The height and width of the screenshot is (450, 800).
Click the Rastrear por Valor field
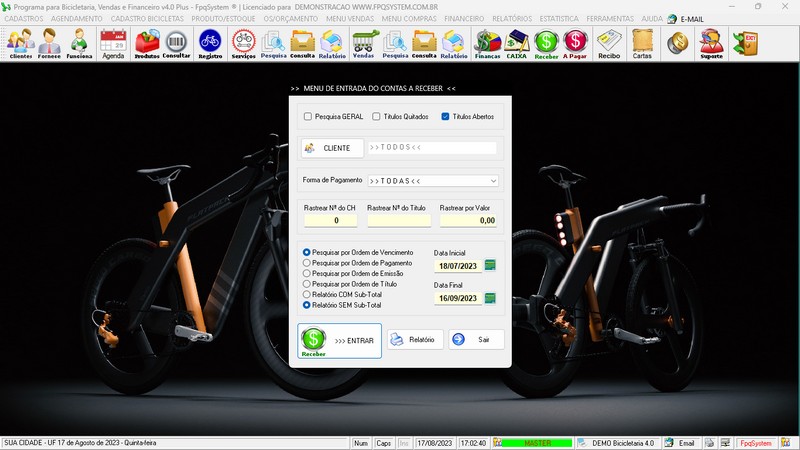[x=468, y=220]
